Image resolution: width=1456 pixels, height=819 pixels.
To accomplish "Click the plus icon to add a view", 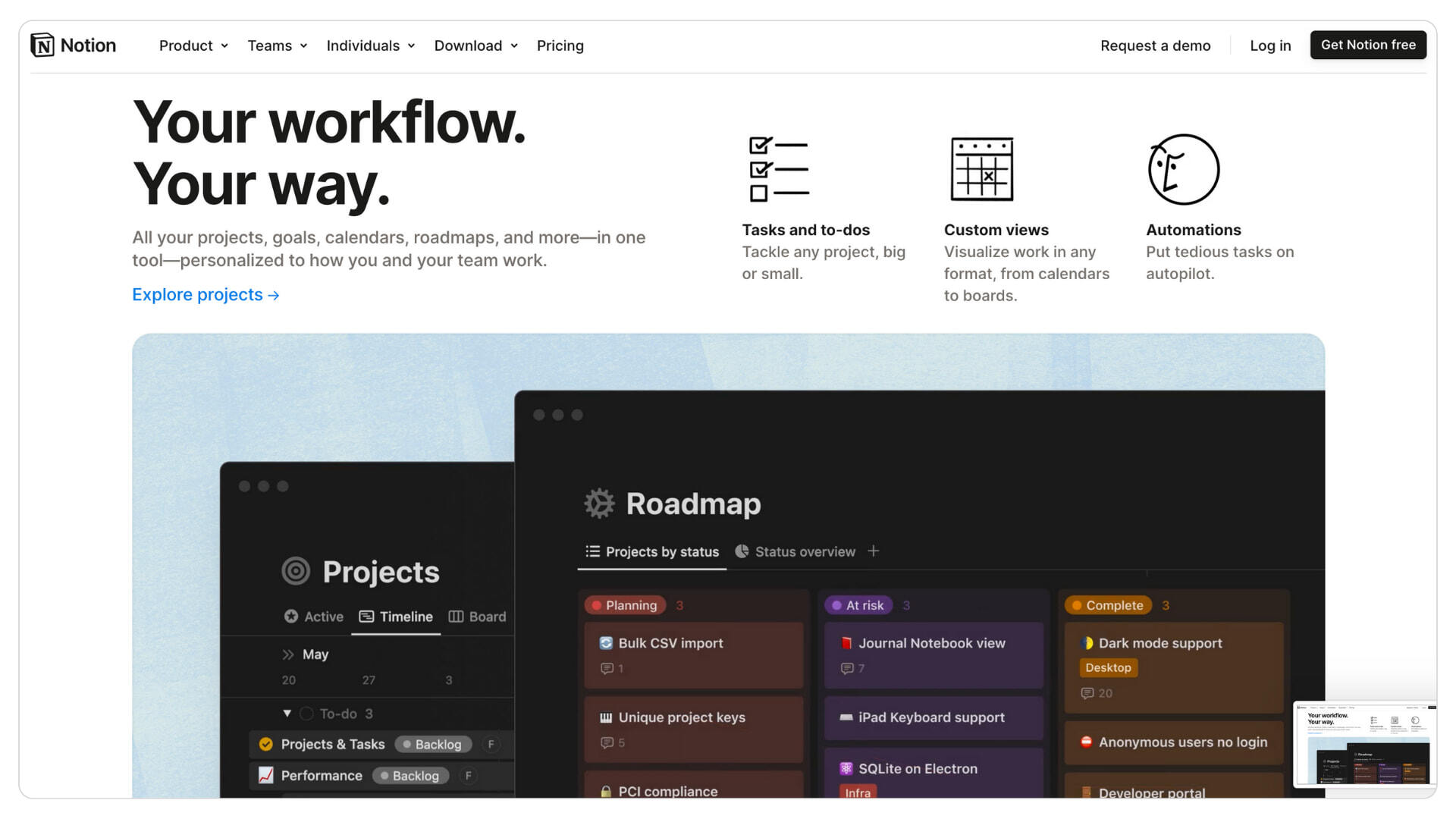I will click(874, 551).
